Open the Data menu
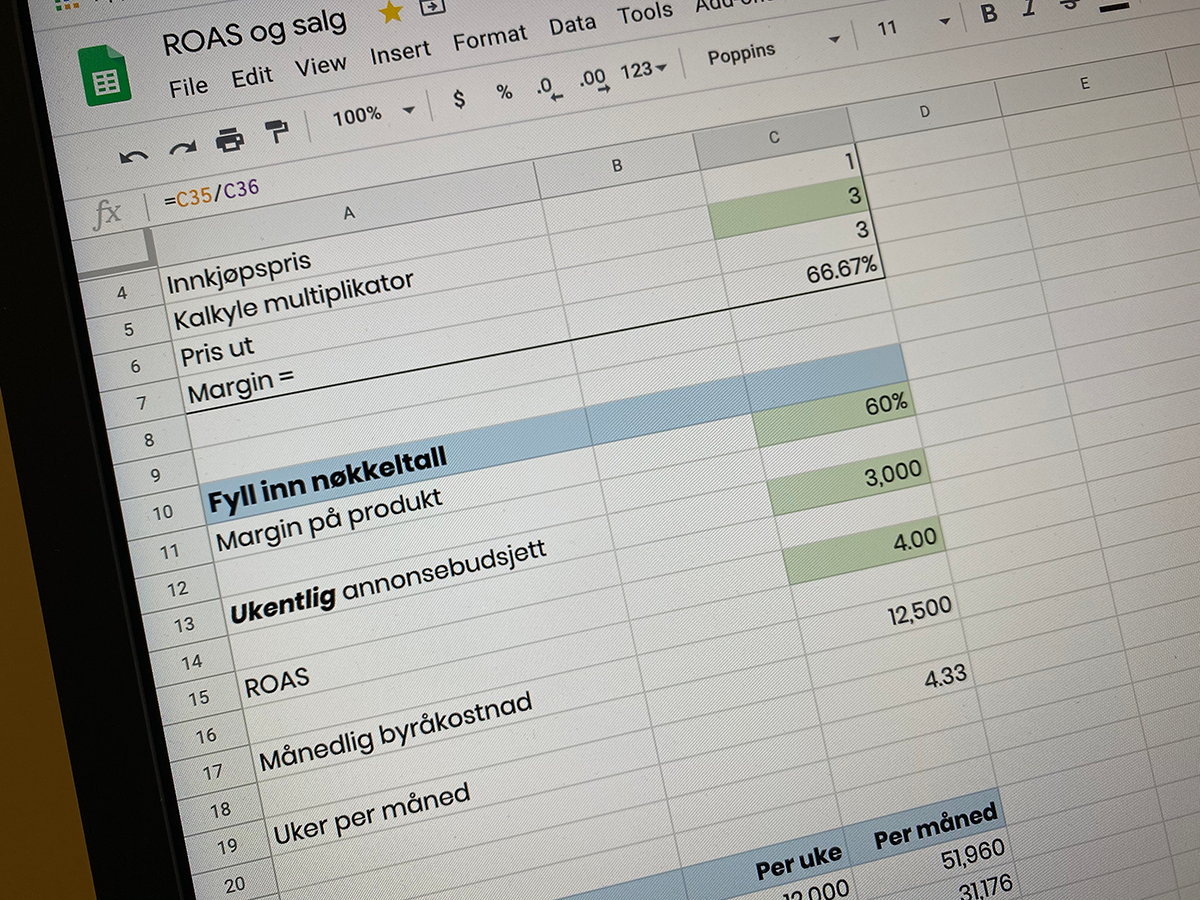Screen dimensions: 1200x900 [x=572, y=24]
